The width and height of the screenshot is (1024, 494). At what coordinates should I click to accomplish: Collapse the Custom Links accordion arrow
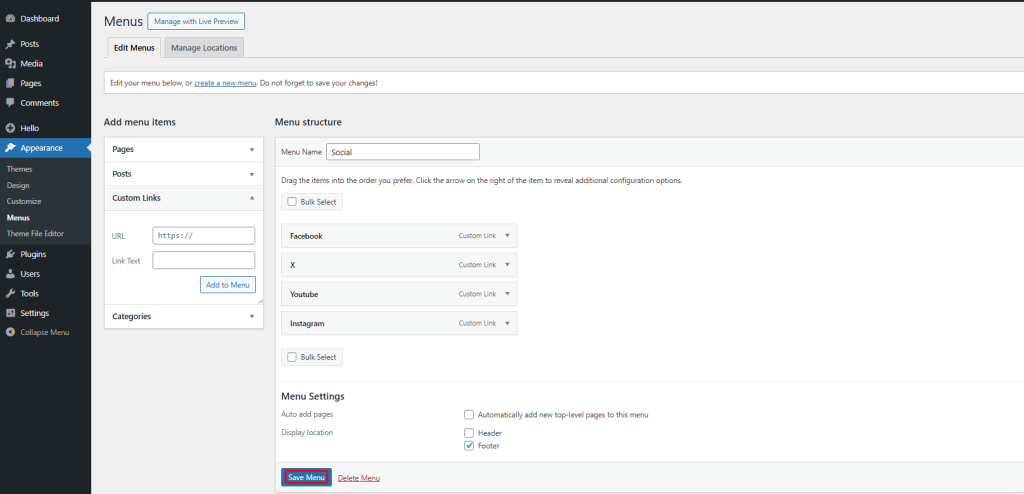click(252, 198)
